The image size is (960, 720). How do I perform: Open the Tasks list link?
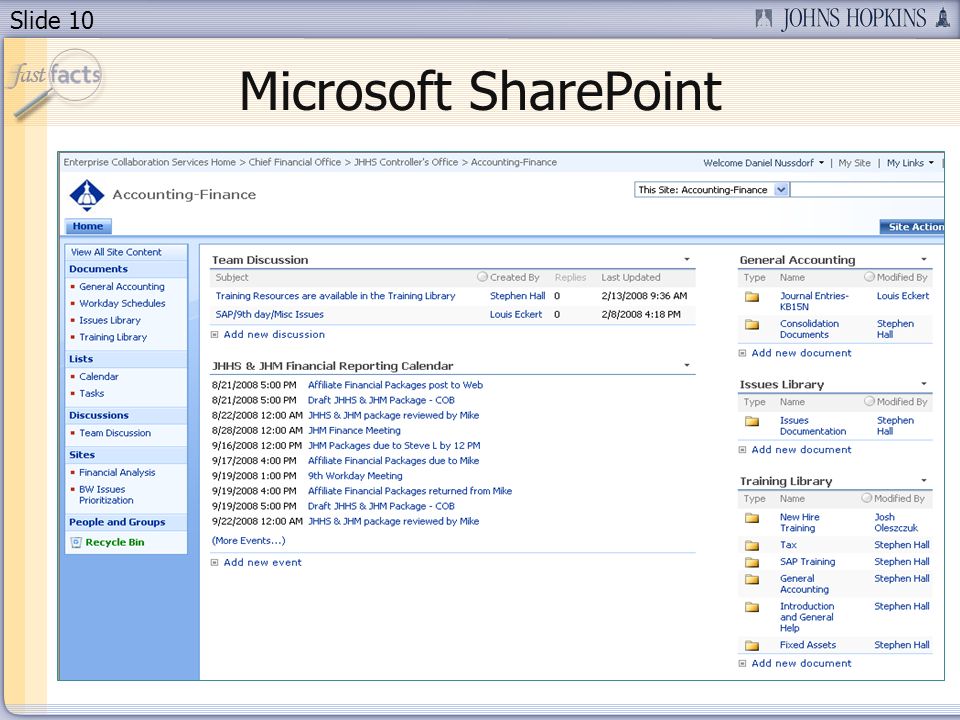92,394
